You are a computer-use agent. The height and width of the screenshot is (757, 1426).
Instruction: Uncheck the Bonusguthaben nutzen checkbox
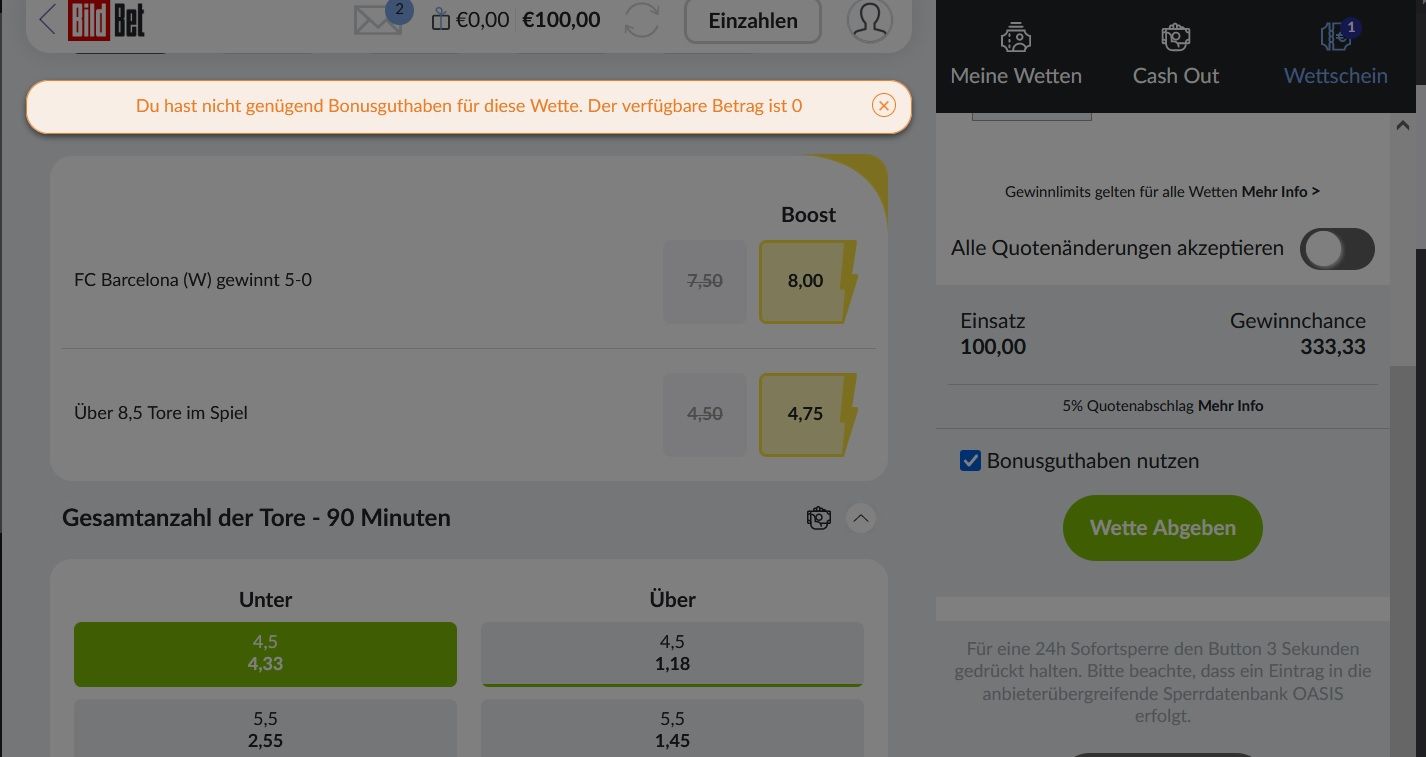970,460
